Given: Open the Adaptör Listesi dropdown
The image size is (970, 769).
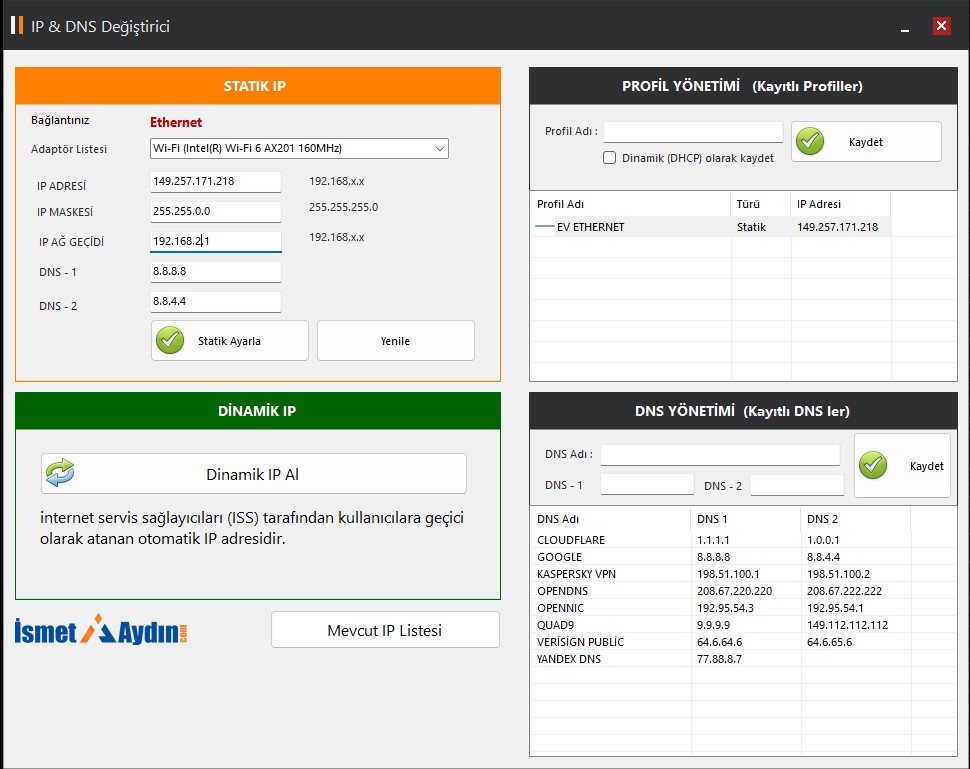Looking at the screenshot, I should pyautogui.click(x=298, y=149).
